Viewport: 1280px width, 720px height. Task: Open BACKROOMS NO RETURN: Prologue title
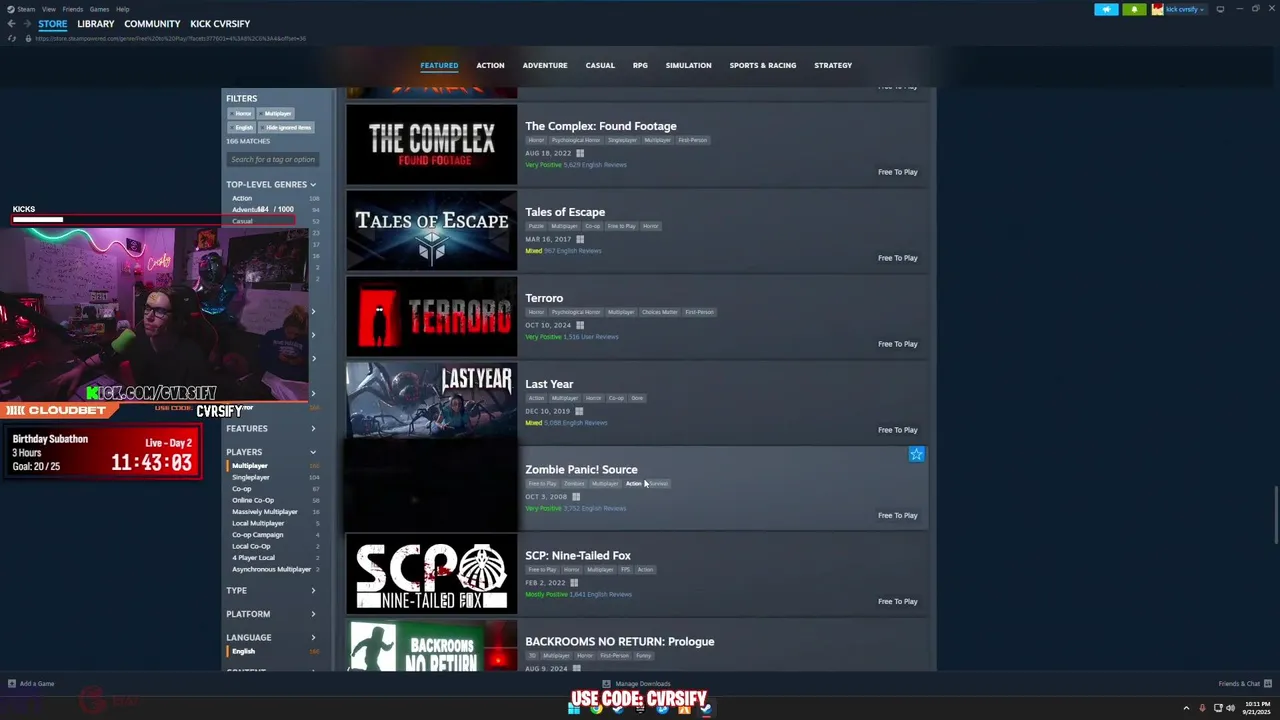coord(620,642)
